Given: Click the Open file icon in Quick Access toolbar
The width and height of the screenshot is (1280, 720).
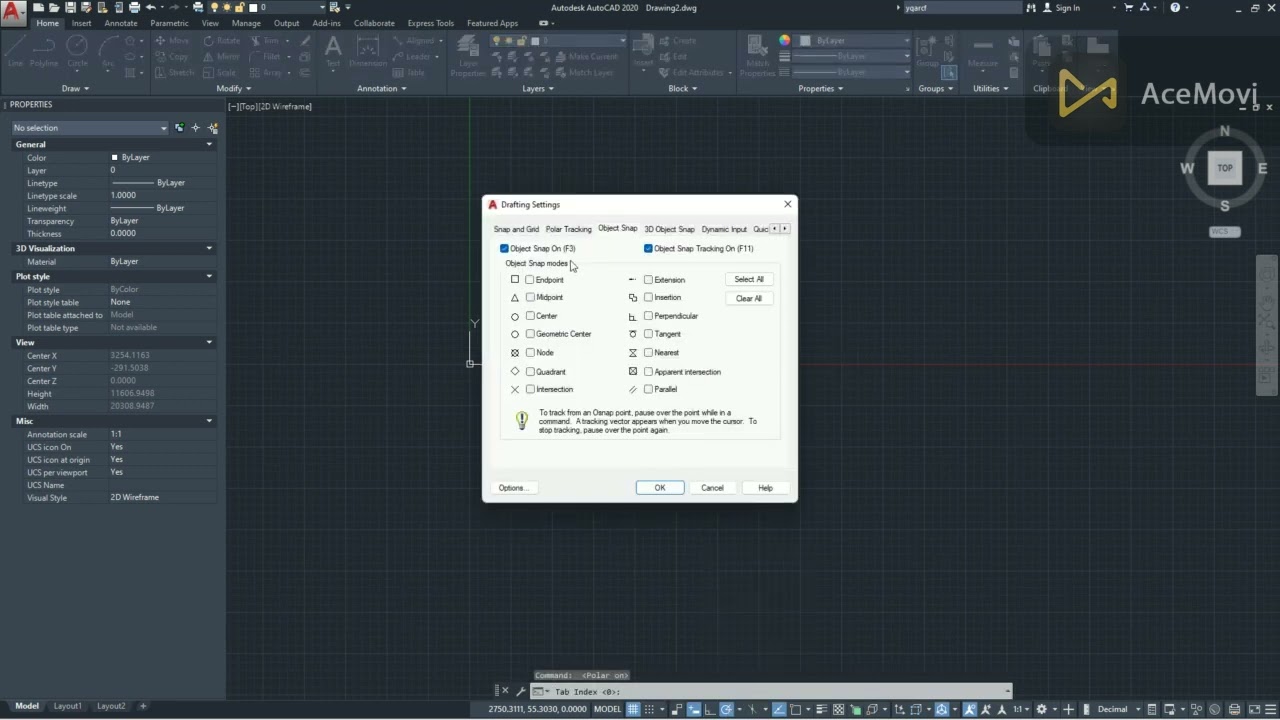Looking at the screenshot, I should tap(55, 7).
